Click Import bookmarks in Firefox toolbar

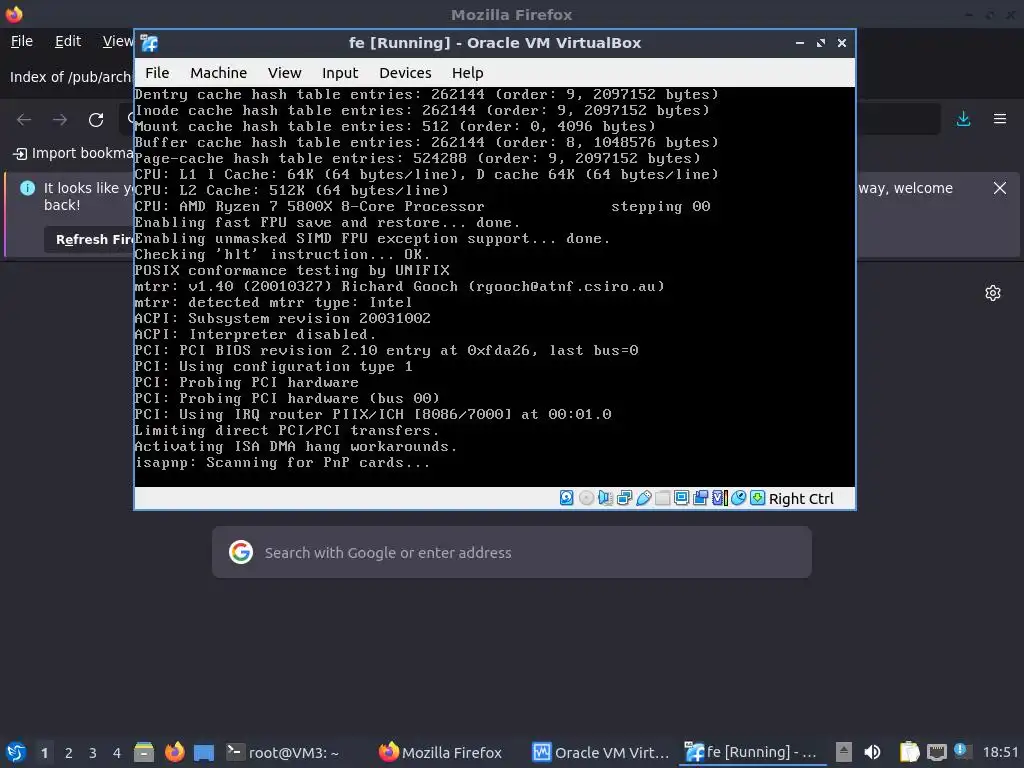pyautogui.click(x=73, y=153)
